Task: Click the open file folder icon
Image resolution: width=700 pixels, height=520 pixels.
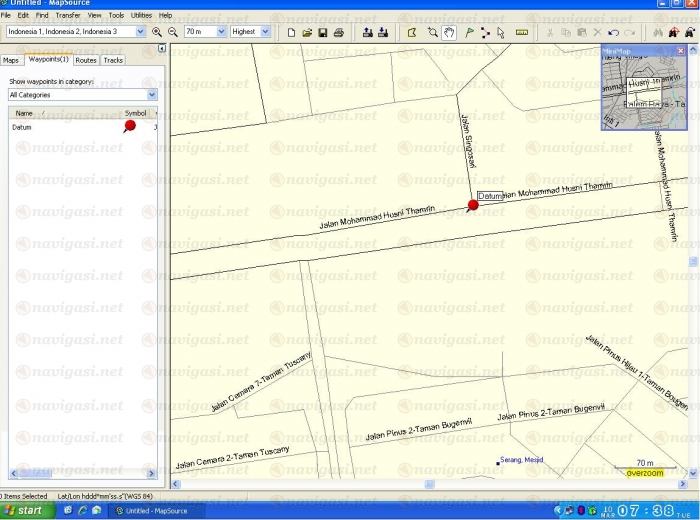Action: pos(307,32)
